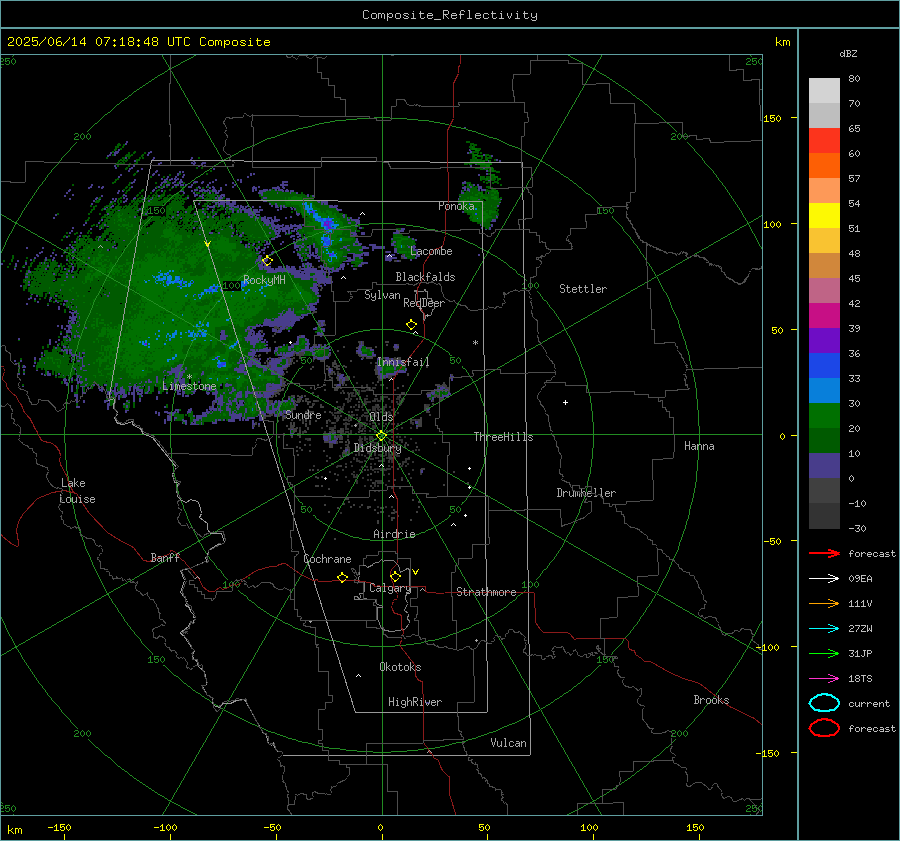Click the Strathmore label
Screen dimensions: 900x841
click(486, 592)
